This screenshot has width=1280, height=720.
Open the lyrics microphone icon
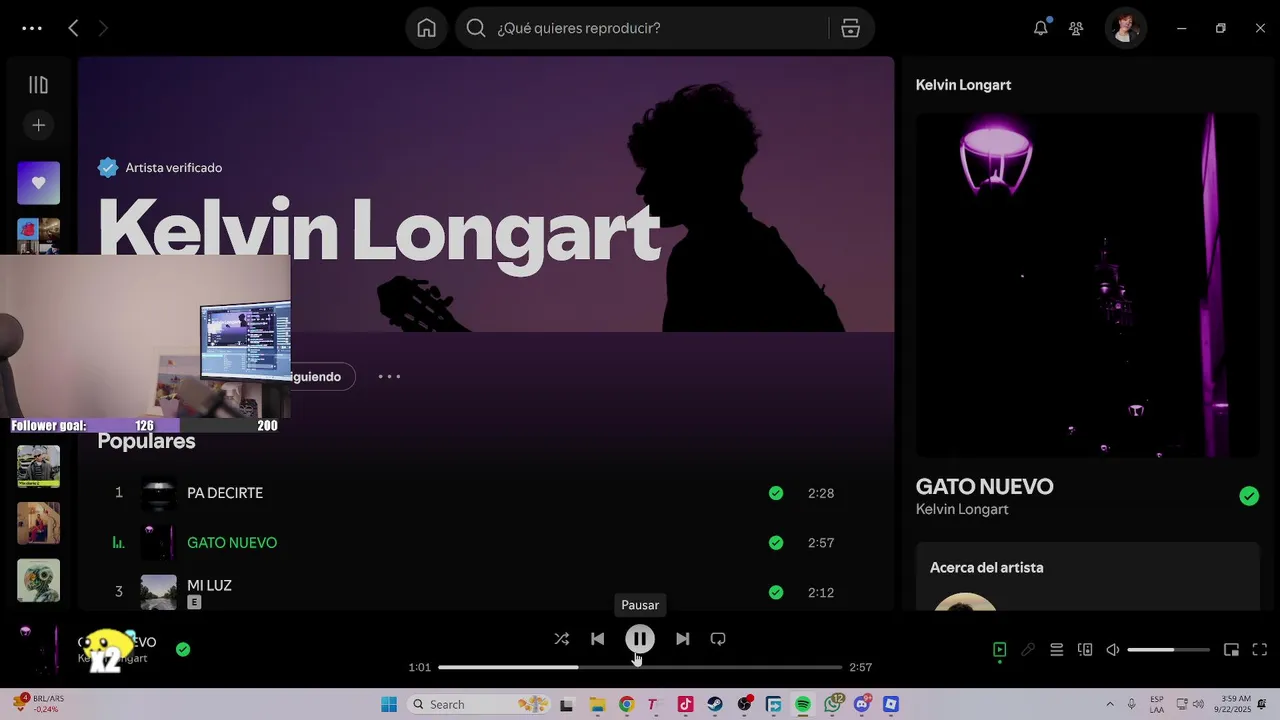(x=1028, y=650)
